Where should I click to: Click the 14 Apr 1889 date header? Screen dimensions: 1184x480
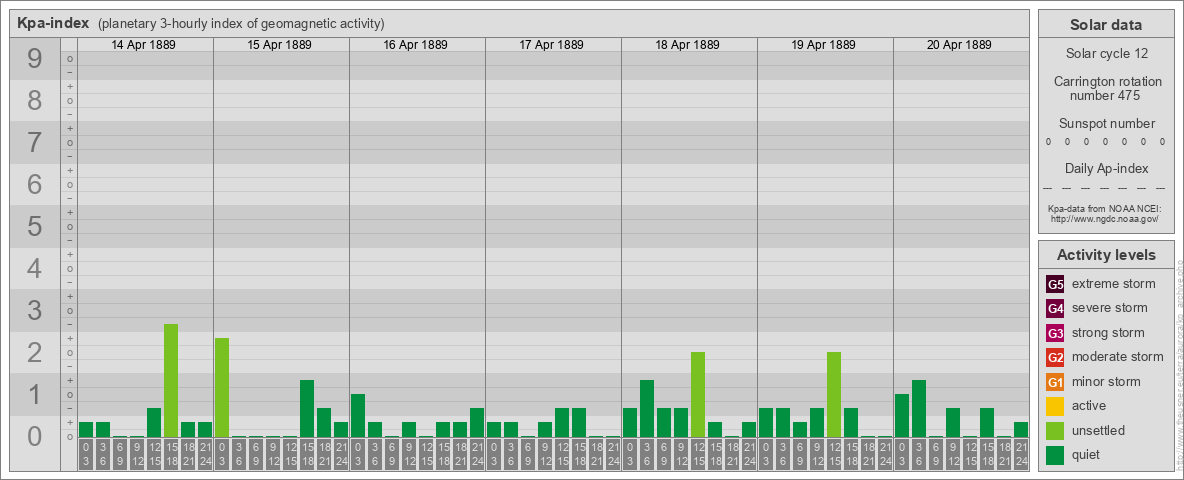click(143, 45)
